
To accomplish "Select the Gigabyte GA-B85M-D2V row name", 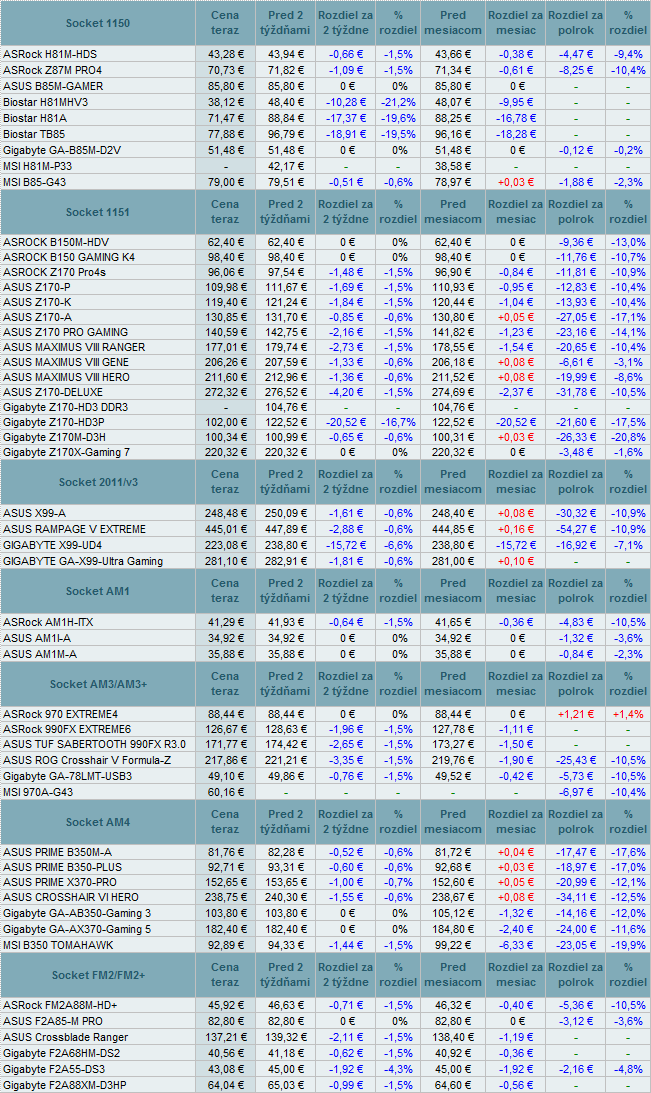I will click(x=62, y=151).
